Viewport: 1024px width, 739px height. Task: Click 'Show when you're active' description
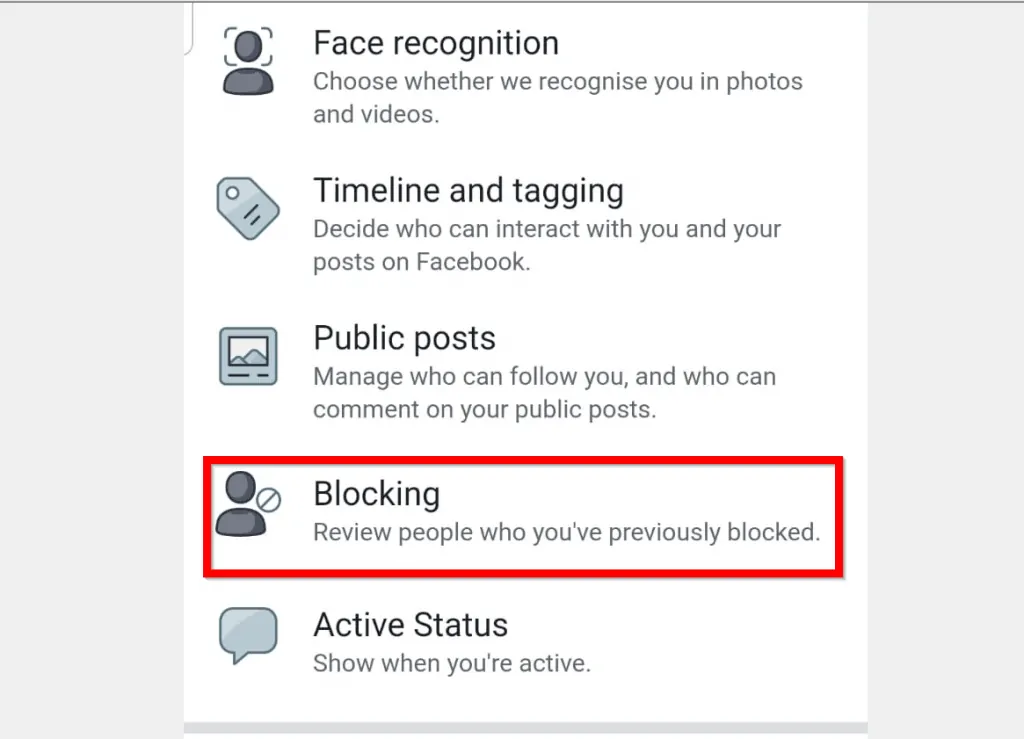pyautogui.click(x=453, y=663)
